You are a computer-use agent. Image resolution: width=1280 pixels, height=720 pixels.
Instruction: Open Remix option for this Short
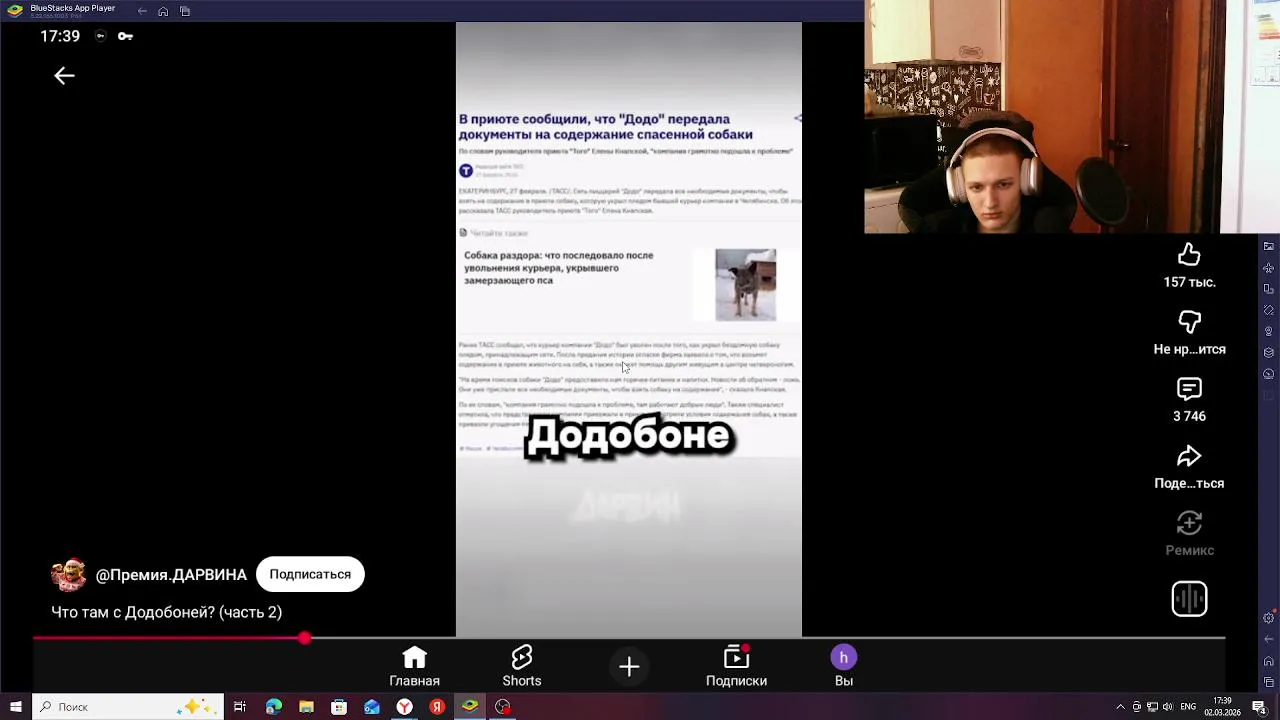[x=1189, y=523]
